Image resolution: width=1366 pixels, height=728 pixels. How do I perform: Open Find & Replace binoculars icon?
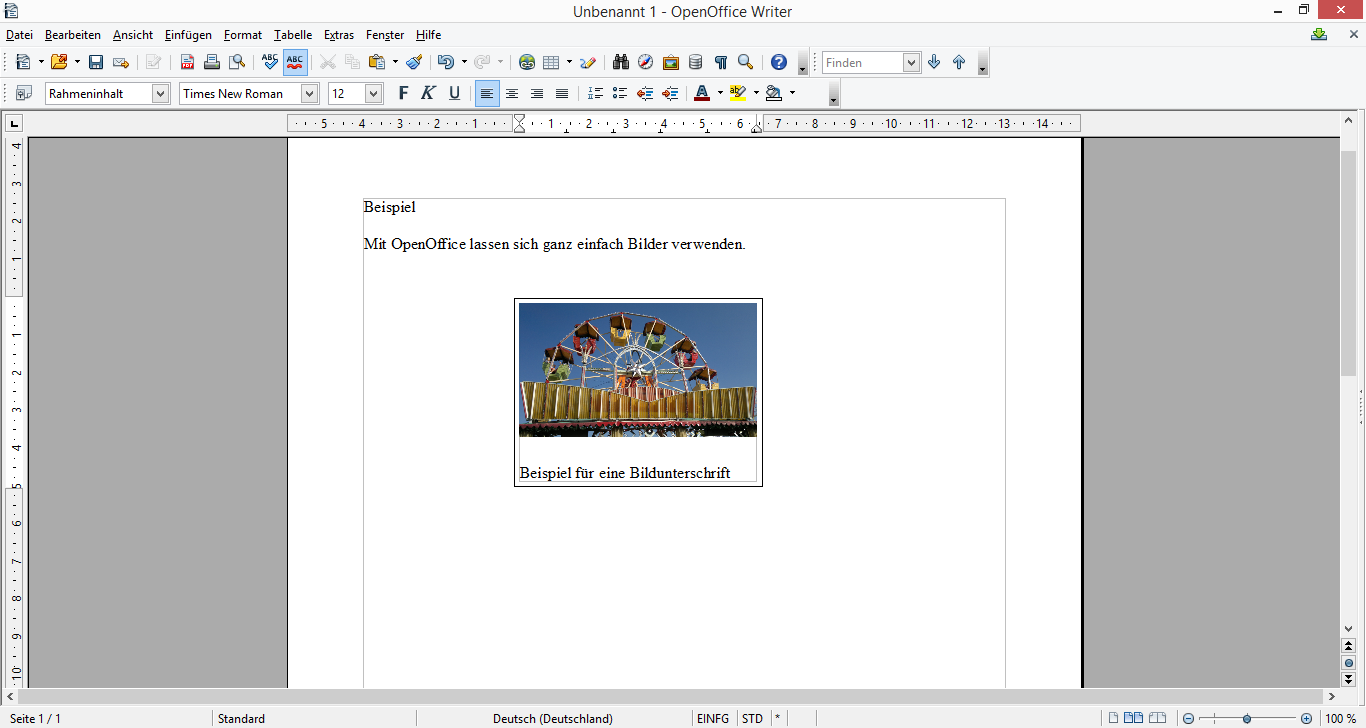[621, 62]
